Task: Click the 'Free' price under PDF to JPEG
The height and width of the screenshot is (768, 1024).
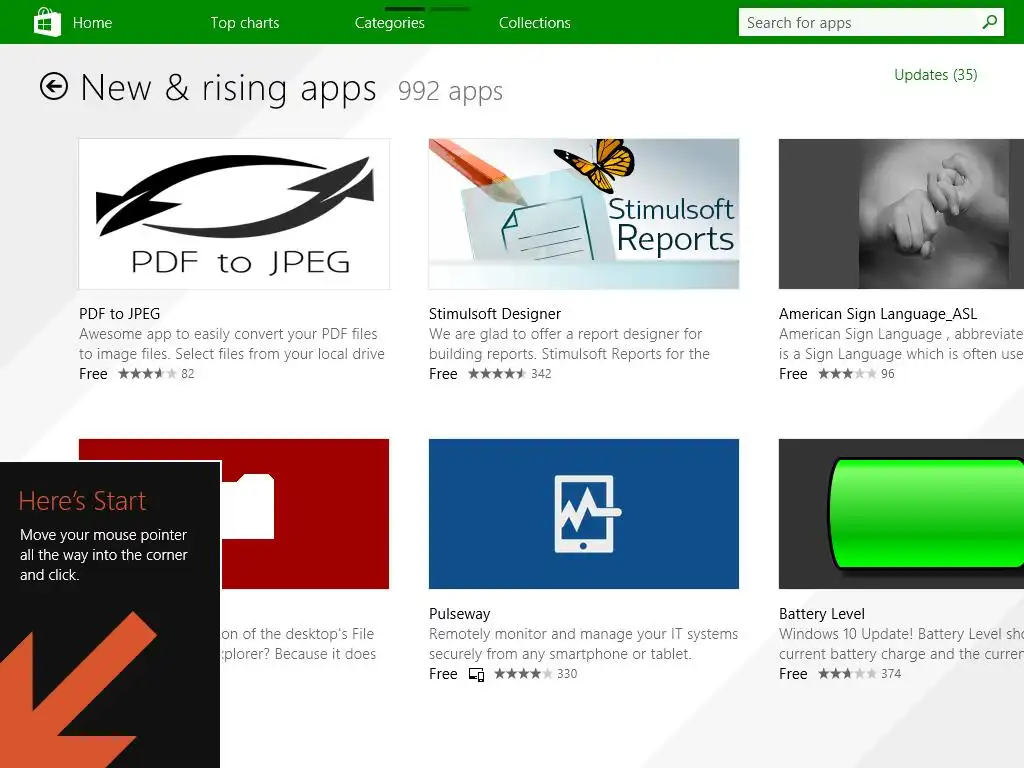Action: [93, 374]
